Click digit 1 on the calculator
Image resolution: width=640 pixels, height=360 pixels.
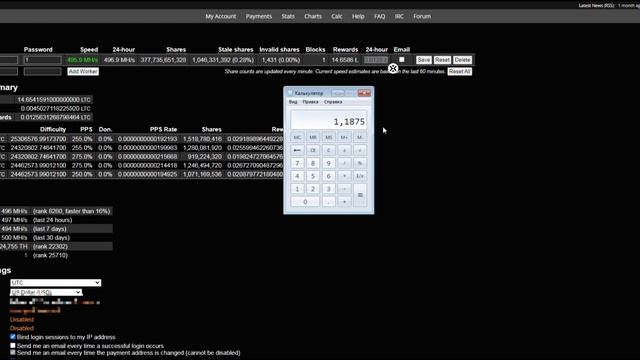[297, 189]
